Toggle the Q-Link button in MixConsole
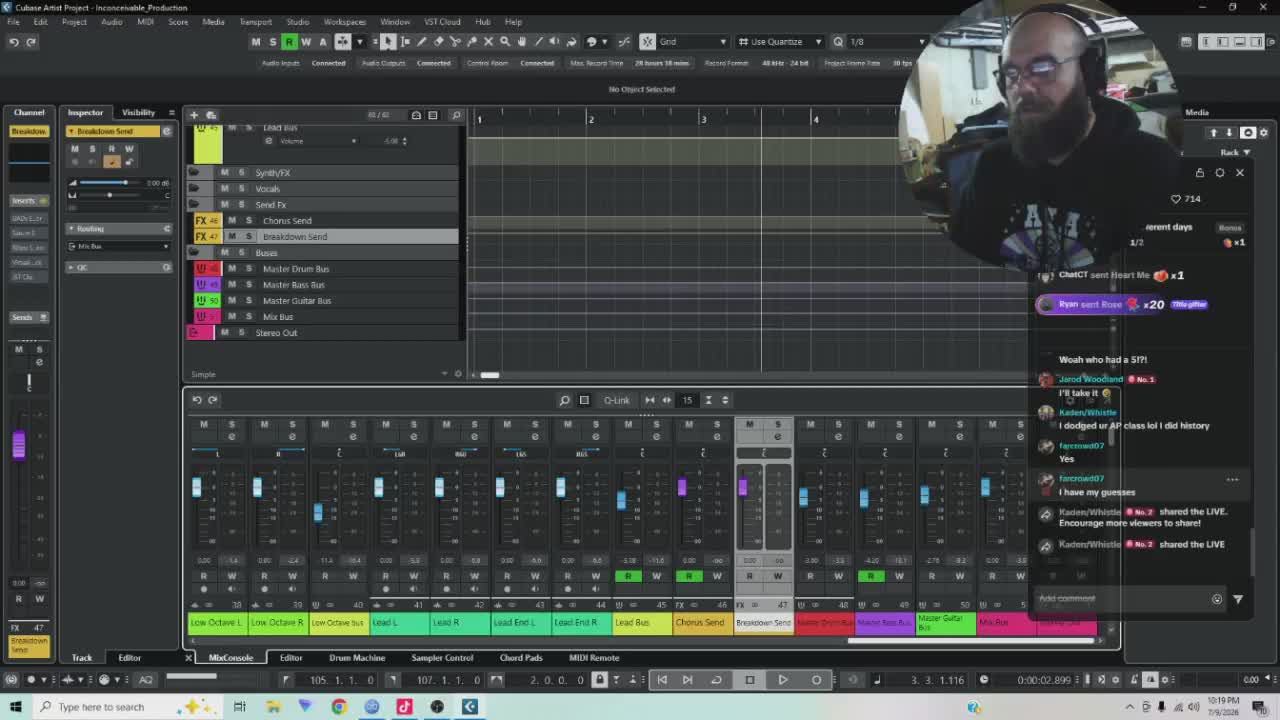Screen dimensions: 1280x720 coord(617,400)
